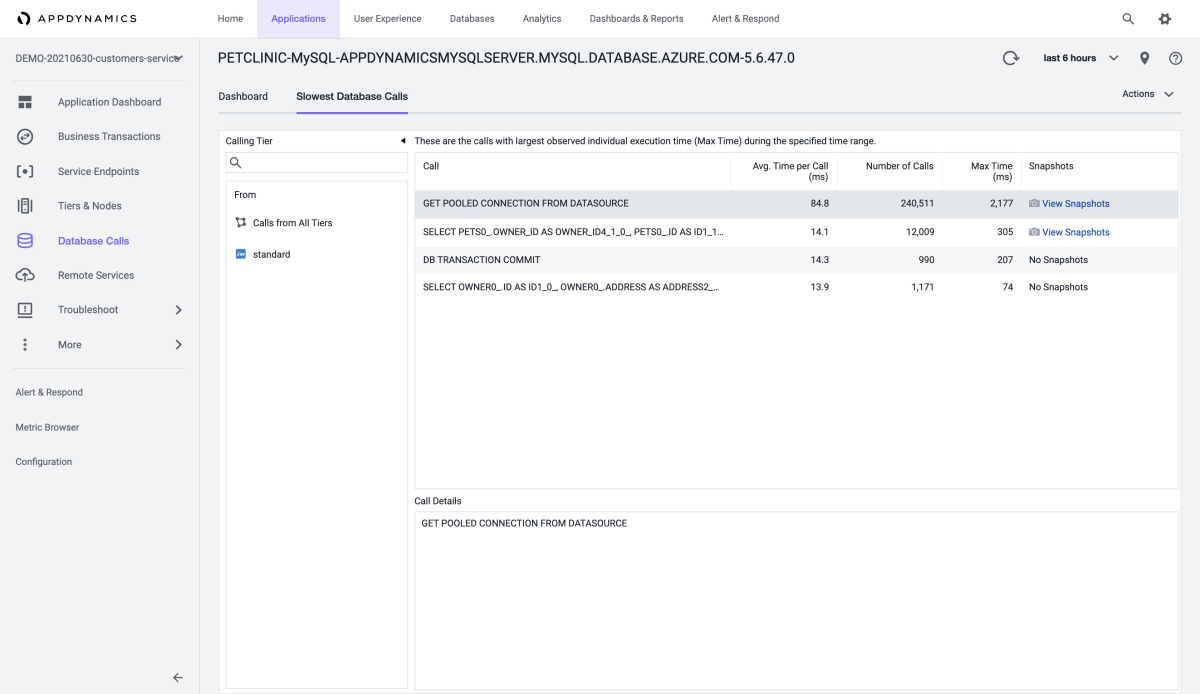Open the global search magnifier icon
This screenshot has height=694, width=1200.
1128,19
